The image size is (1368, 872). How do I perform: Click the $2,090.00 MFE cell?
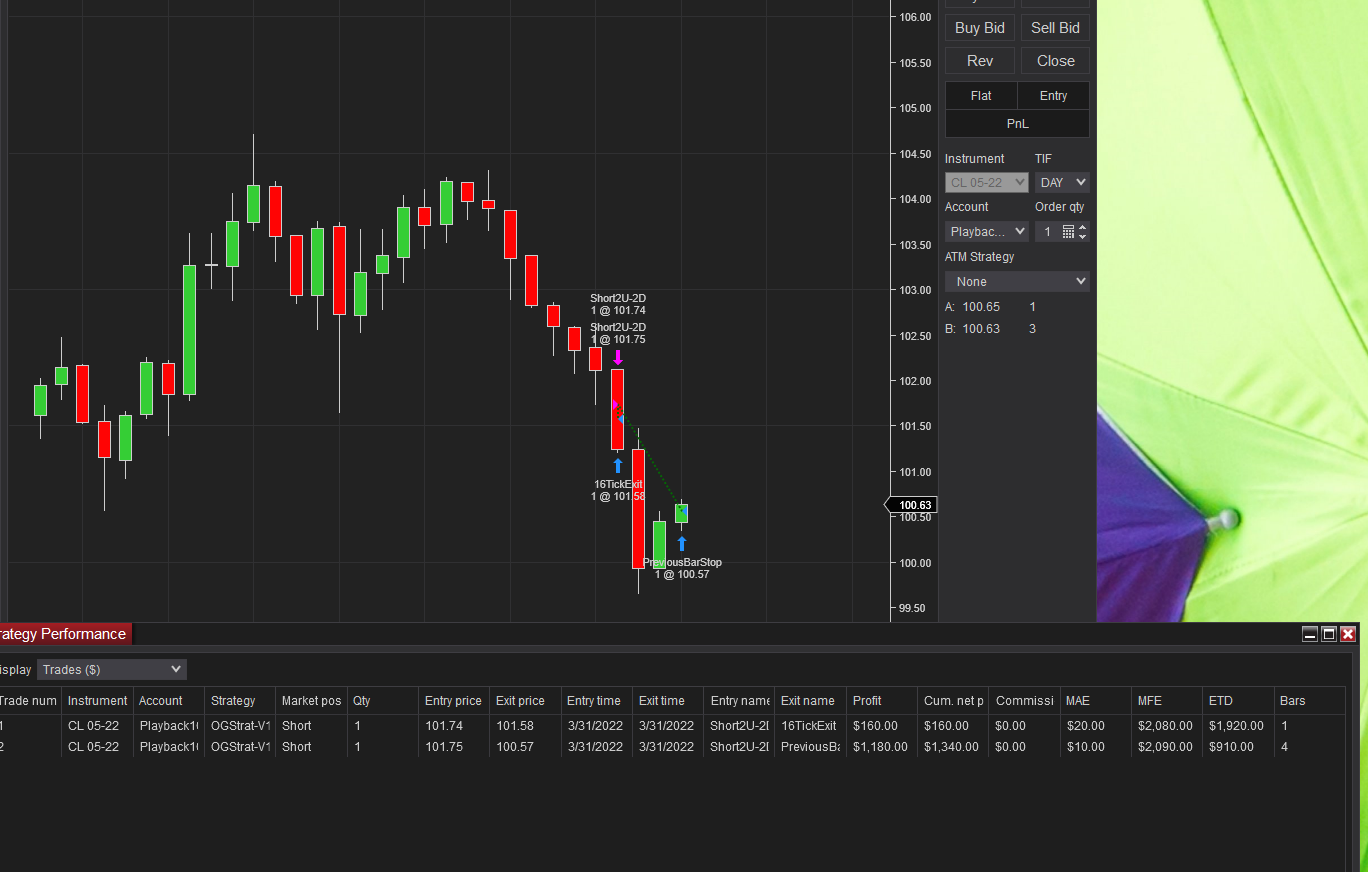point(1167,747)
